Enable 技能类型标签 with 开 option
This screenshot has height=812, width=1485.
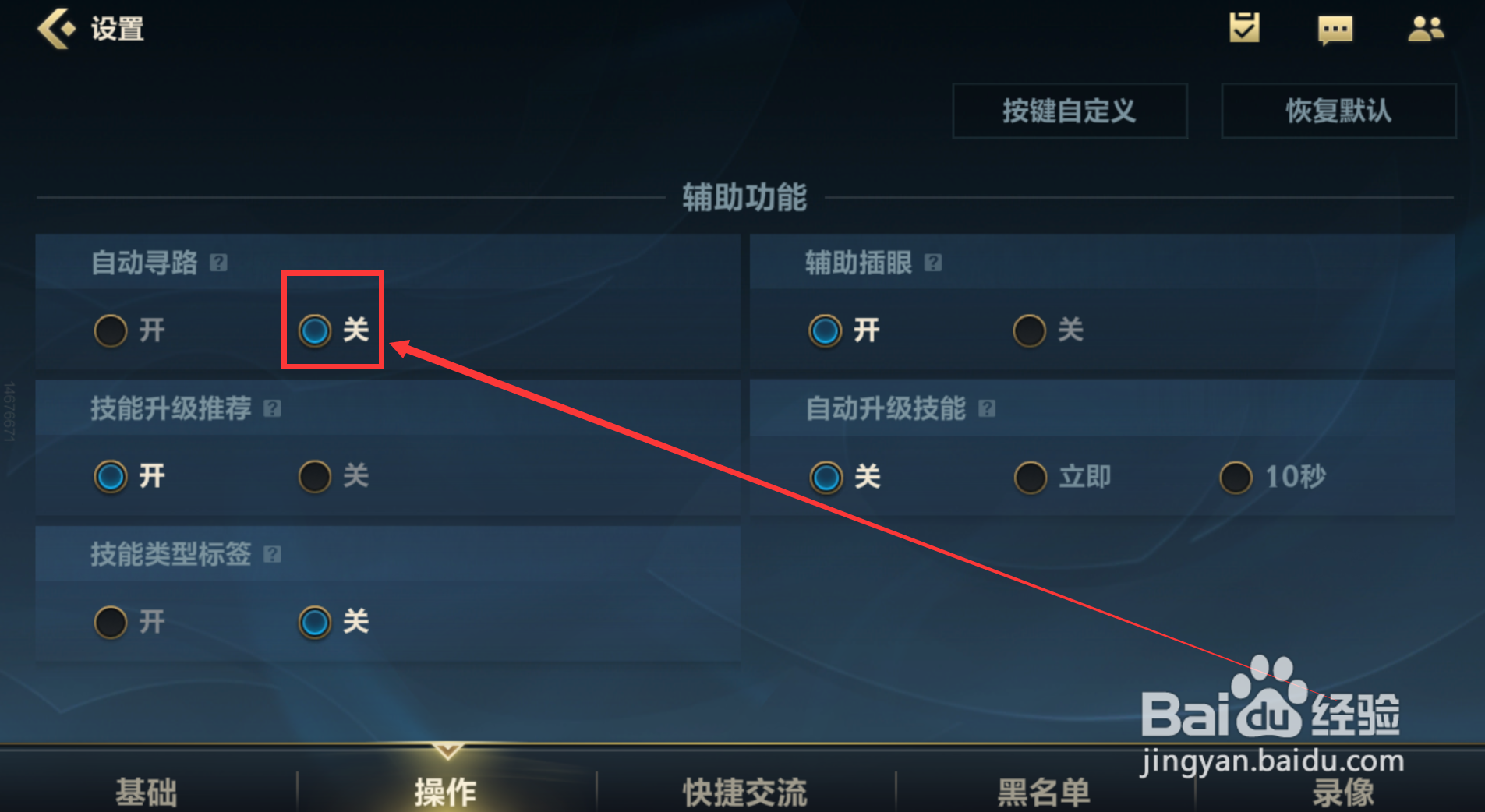129,622
